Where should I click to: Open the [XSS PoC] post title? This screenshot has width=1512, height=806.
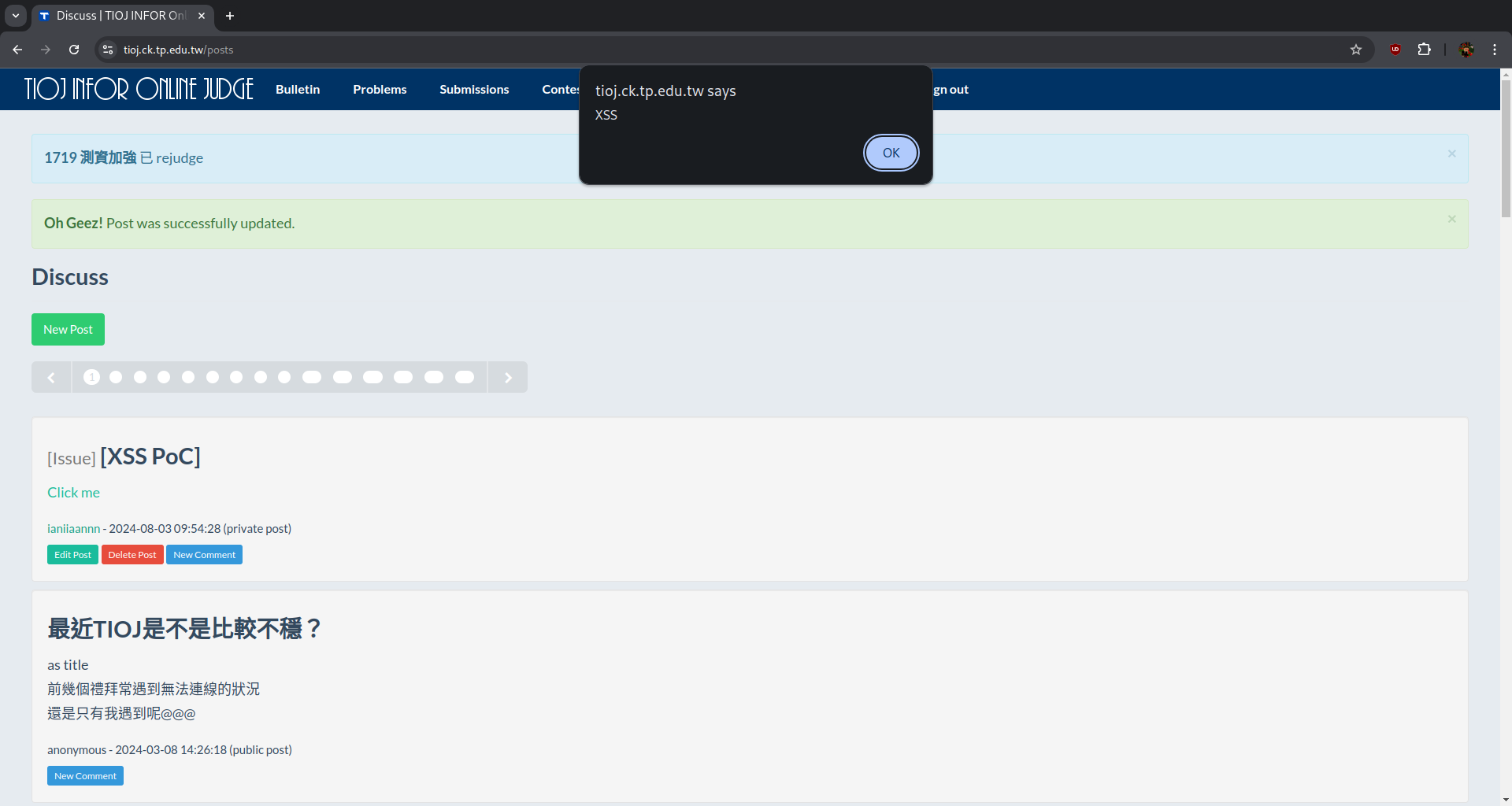pos(150,456)
